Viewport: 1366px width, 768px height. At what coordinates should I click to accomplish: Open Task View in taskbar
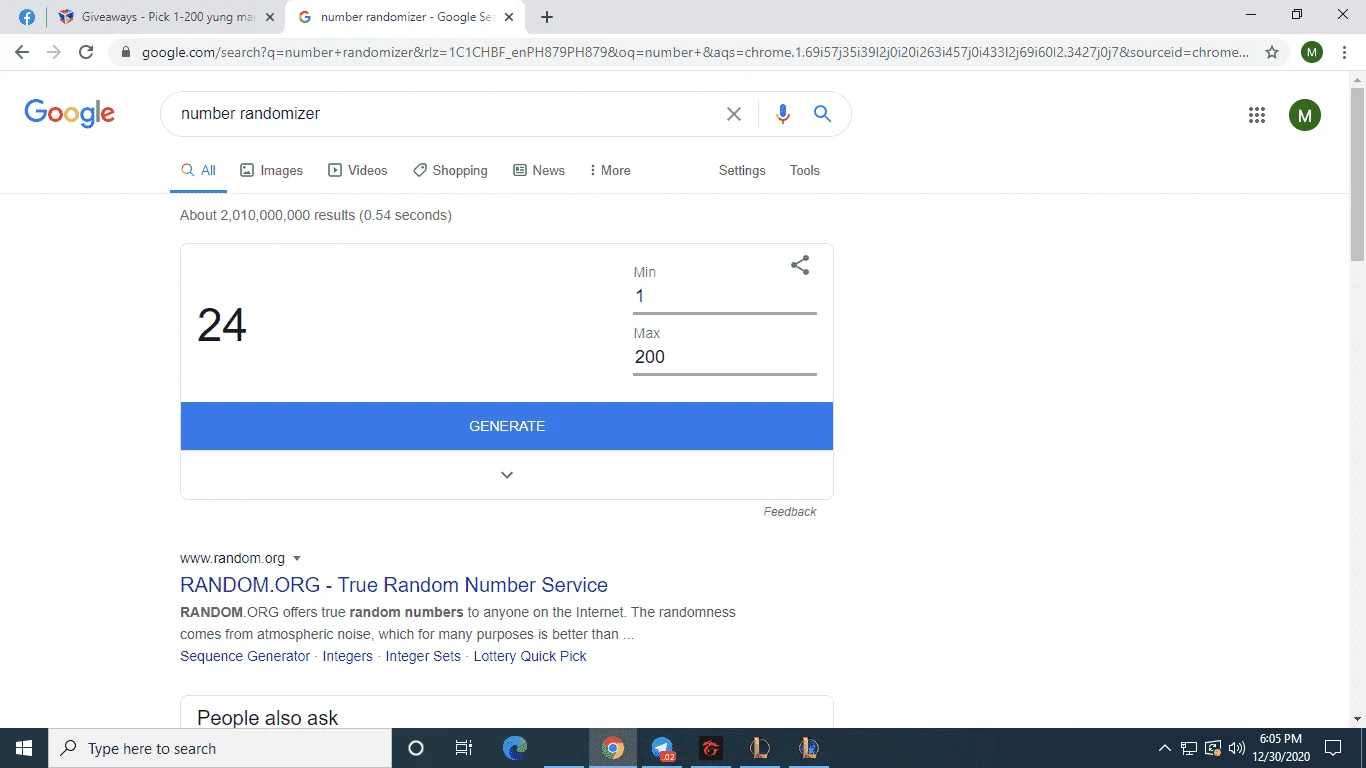[464, 748]
